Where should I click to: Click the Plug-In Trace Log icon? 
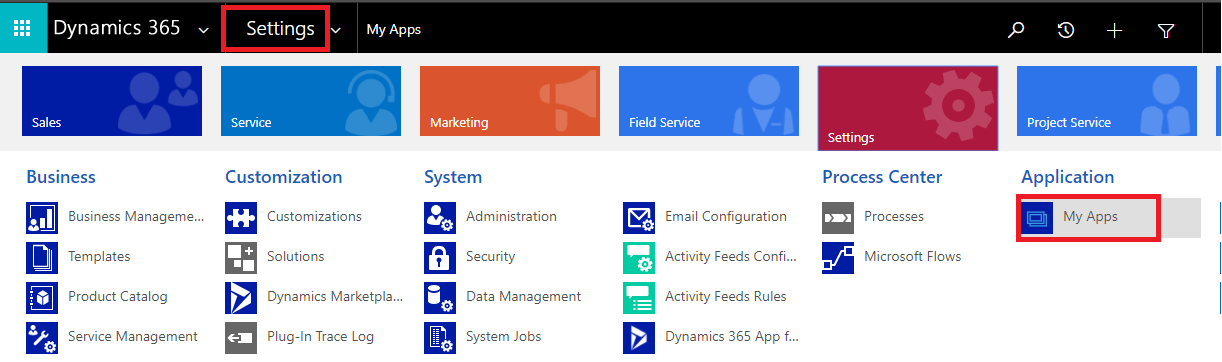click(x=241, y=337)
